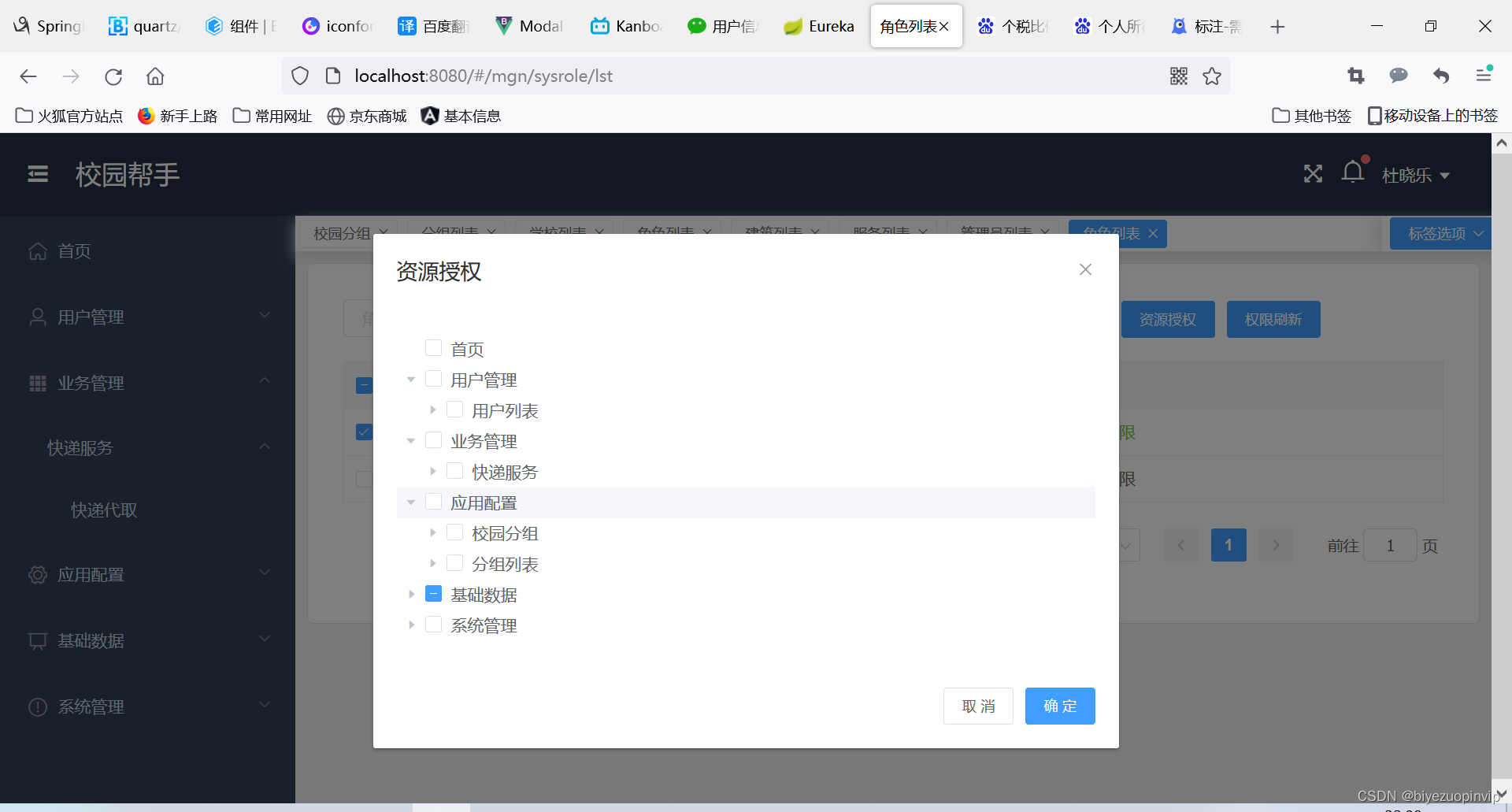This screenshot has height=812, width=1512.
Task: Check the 首页 checkbox in the tree
Action: (x=433, y=347)
